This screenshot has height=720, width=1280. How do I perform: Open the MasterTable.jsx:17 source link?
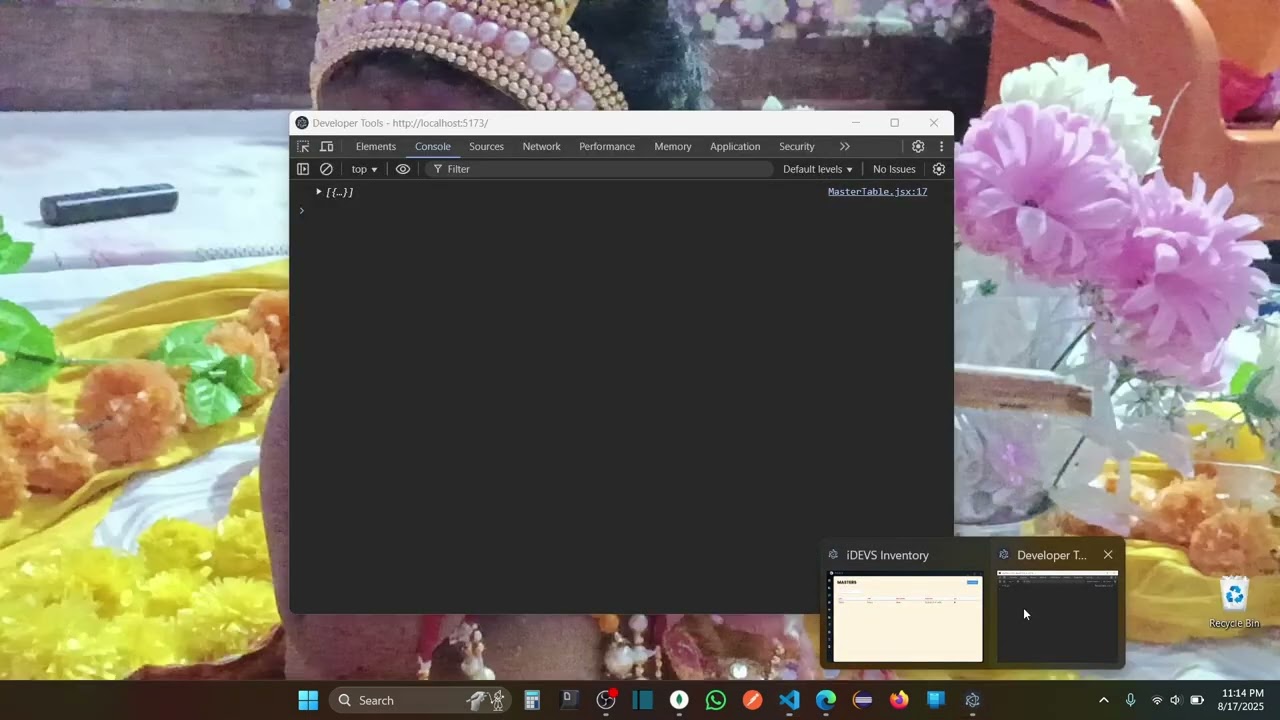877,191
